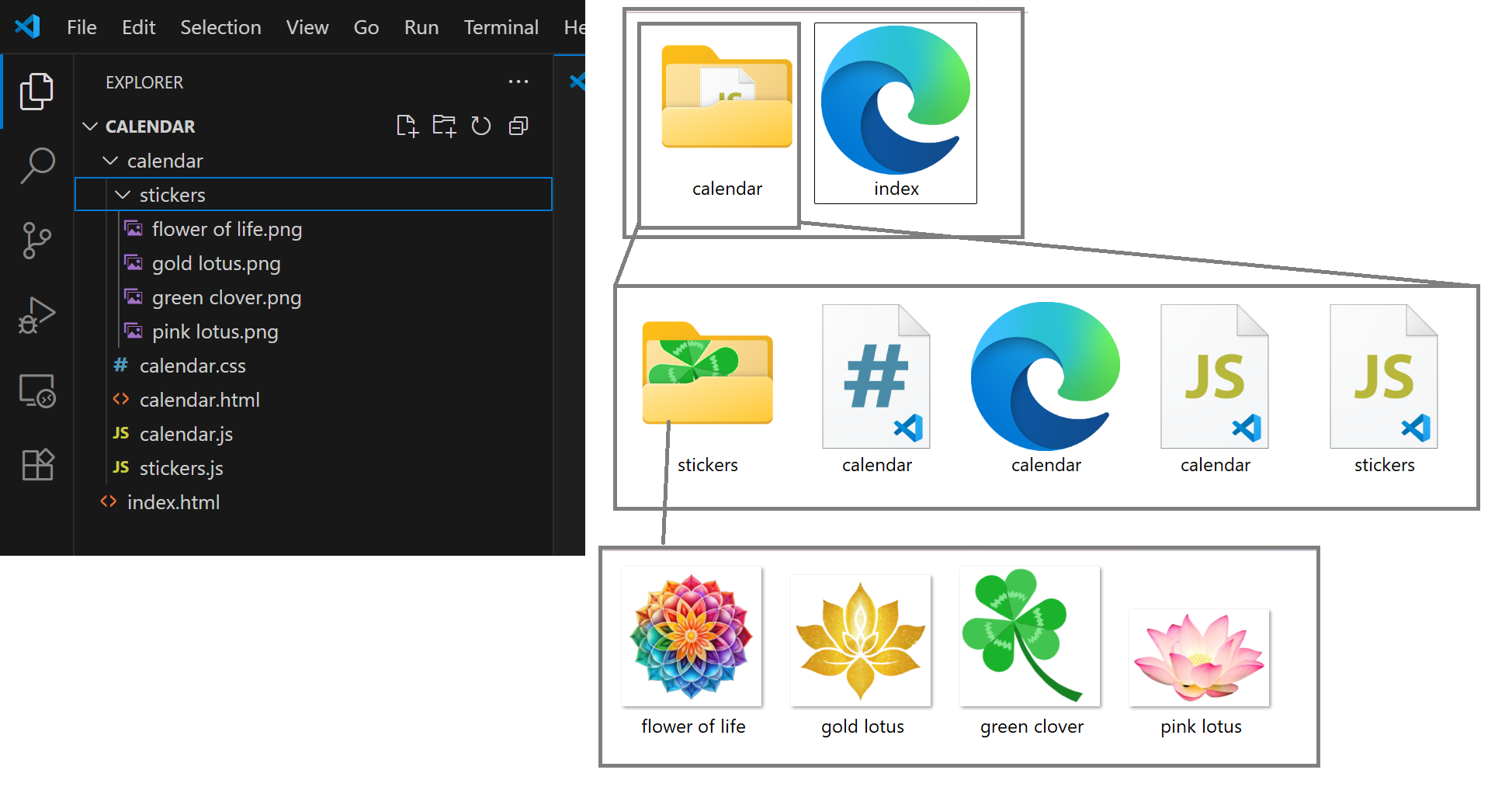1512x808 pixels.
Task: Select the flower of life thumbnail
Action: (x=692, y=636)
